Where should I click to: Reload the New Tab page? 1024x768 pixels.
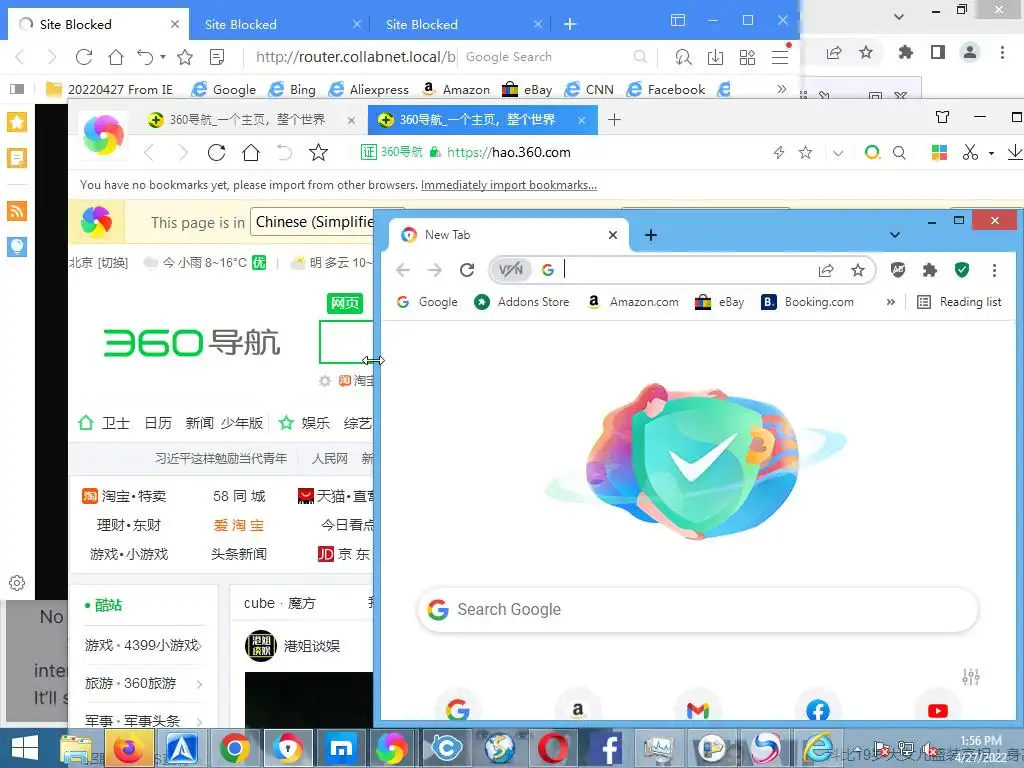[466, 270]
